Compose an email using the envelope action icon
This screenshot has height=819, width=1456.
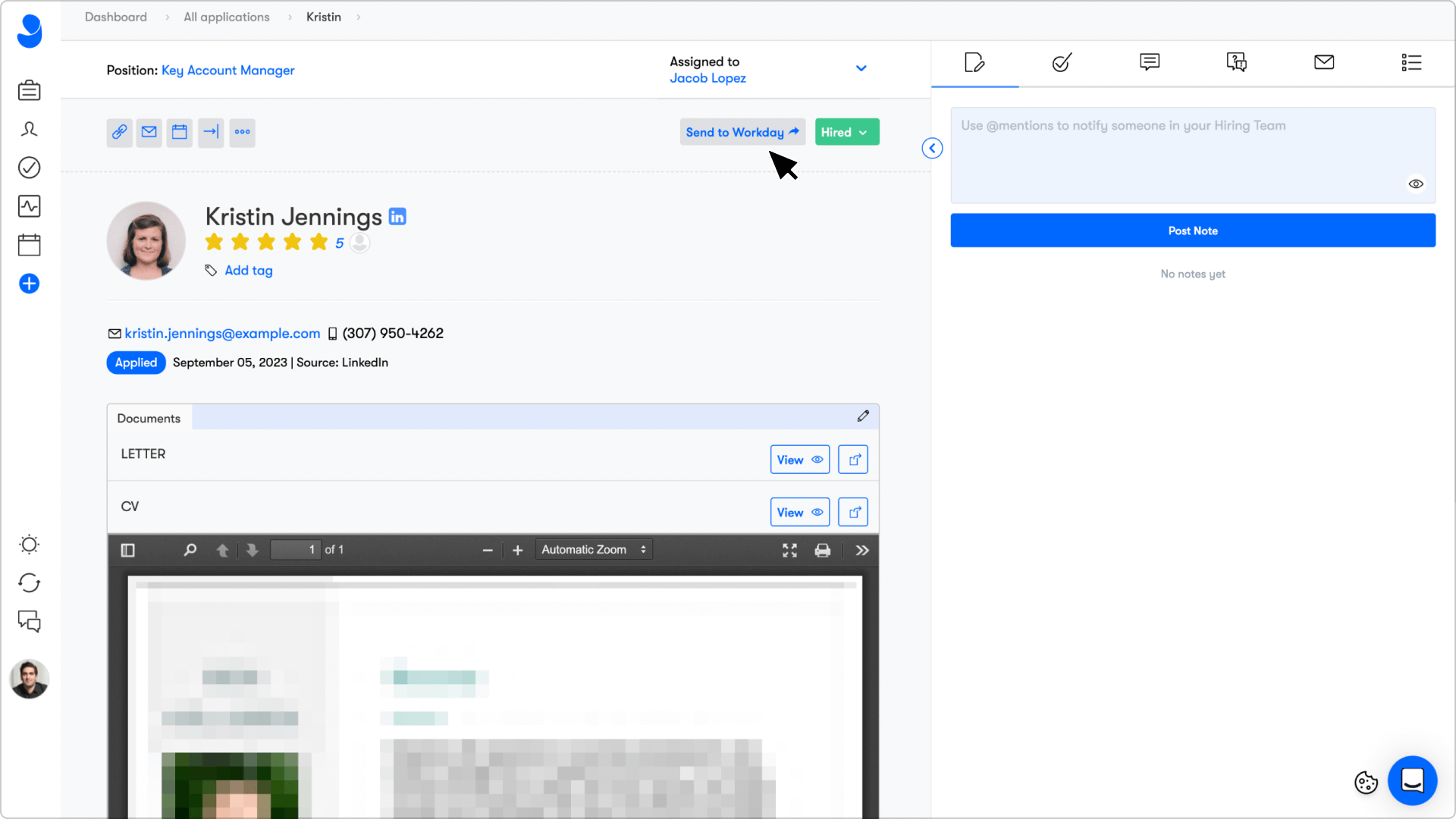(149, 132)
